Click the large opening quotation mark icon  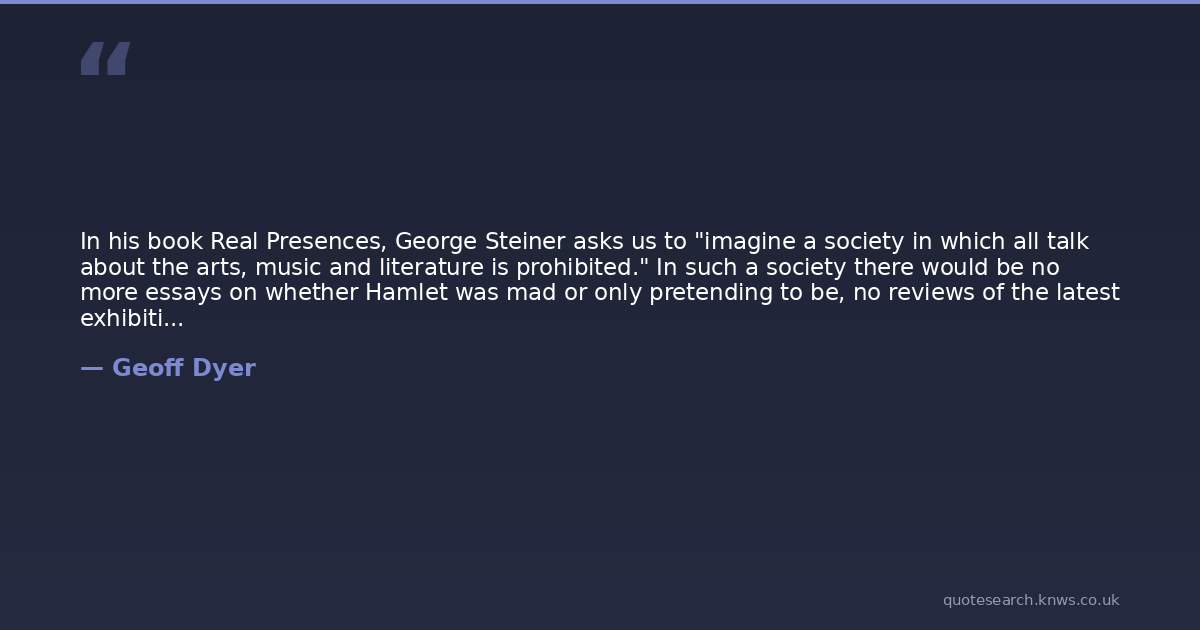point(105,59)
